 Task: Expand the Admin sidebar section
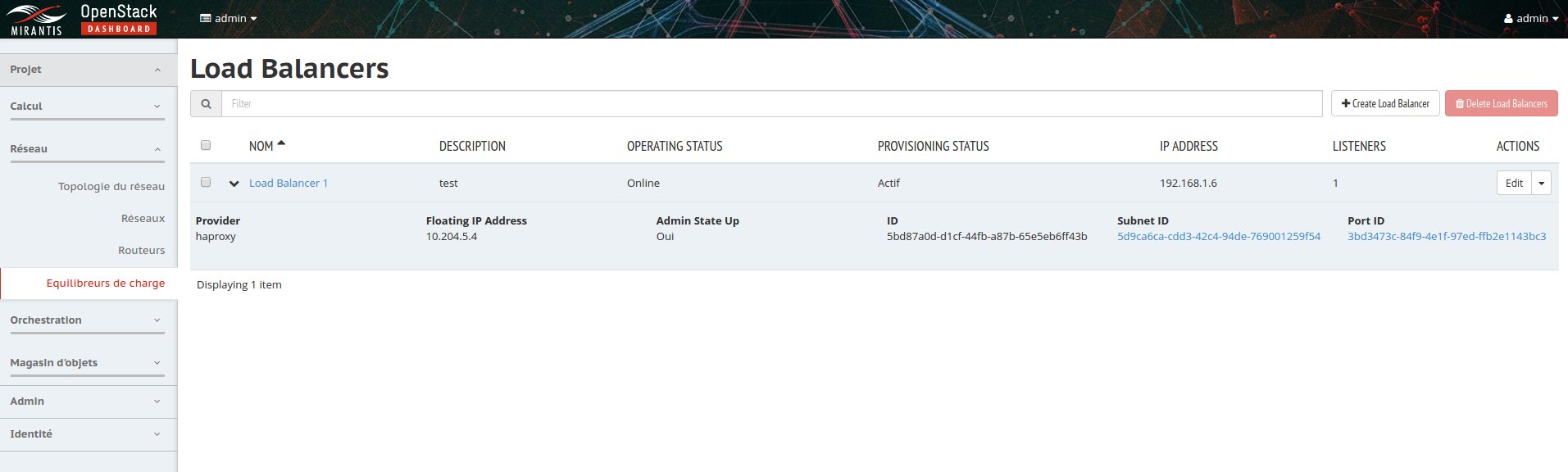tap(89, 402)
